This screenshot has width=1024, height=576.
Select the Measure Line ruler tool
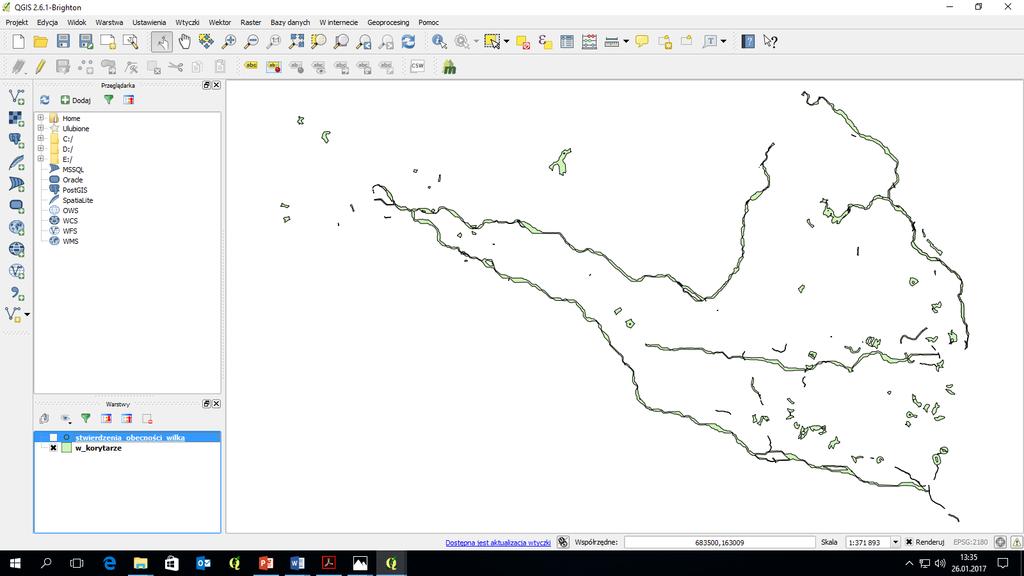tap(612, 42)
